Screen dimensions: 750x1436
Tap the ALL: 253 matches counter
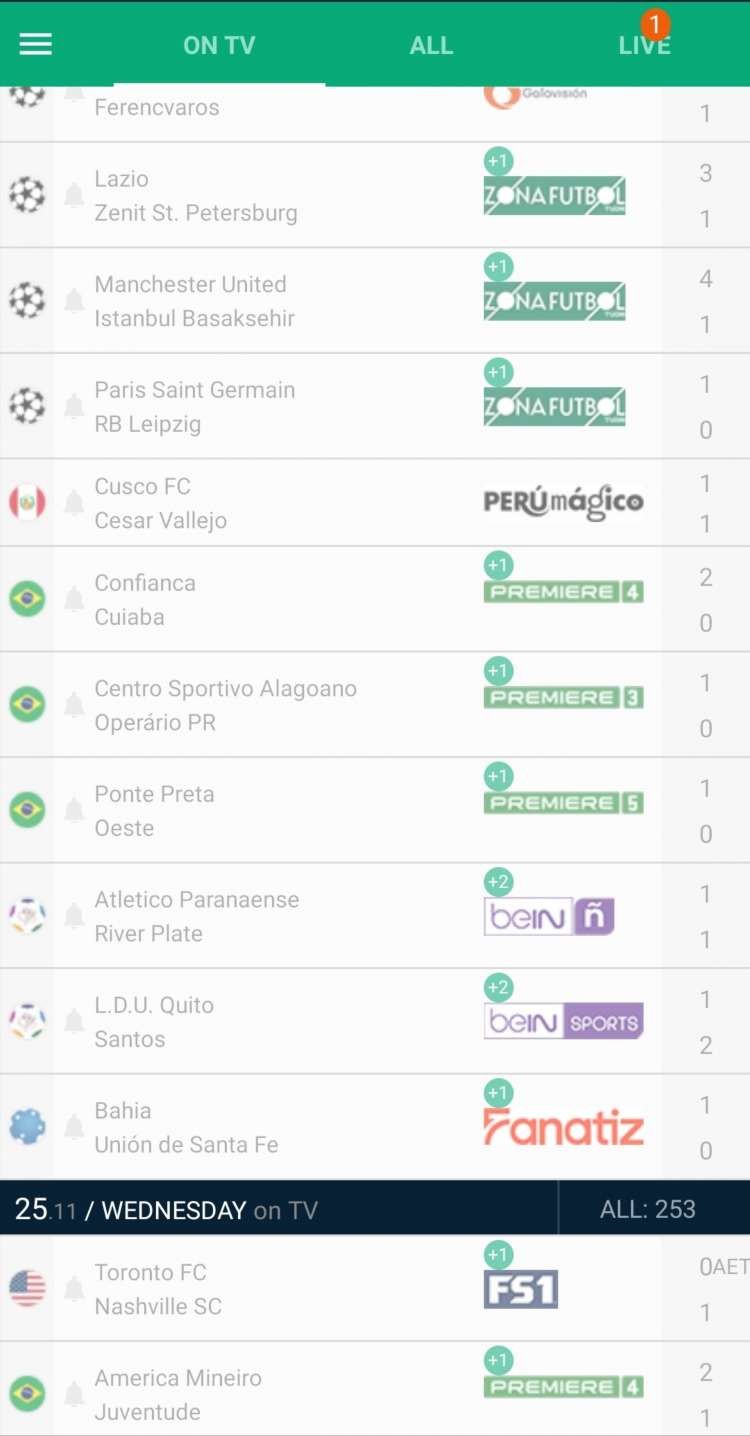tap(647, 1209)
